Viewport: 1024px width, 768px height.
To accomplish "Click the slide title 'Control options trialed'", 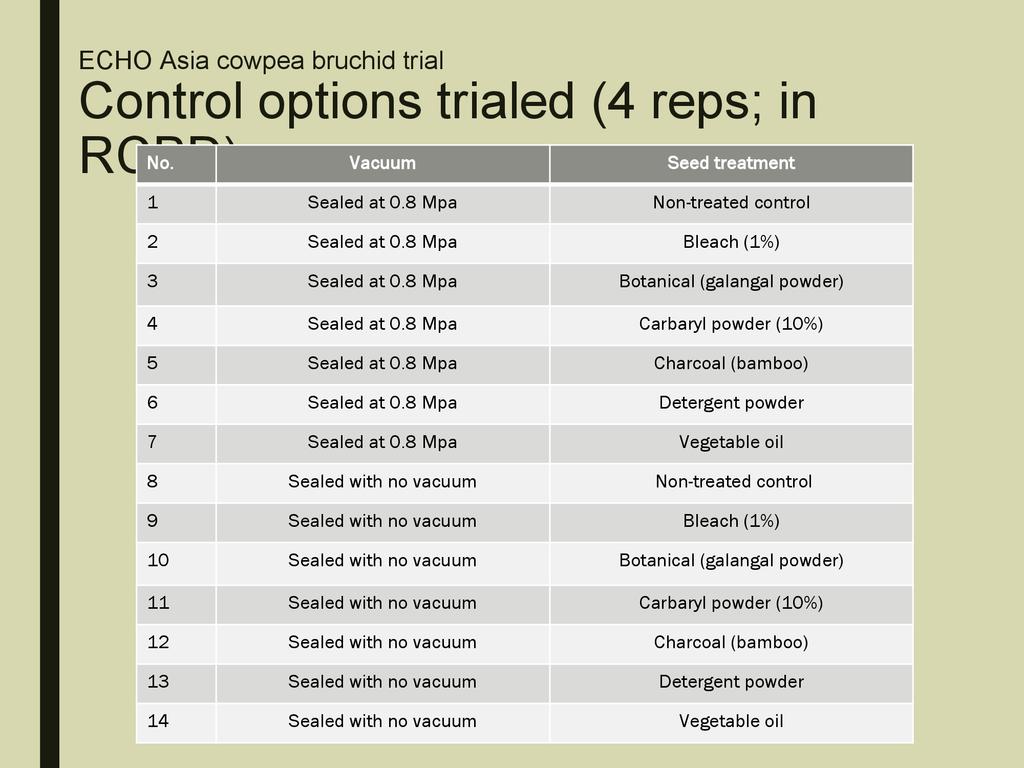I will (x=447, y=102).
